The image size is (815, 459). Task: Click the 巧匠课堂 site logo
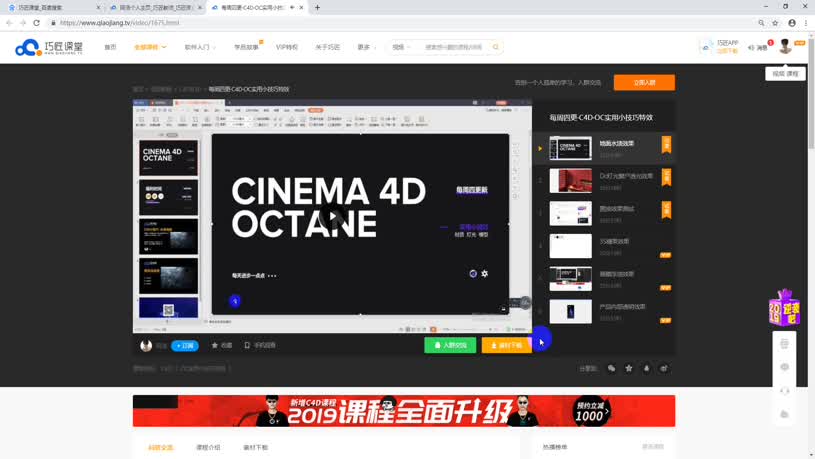click(48, 47)
